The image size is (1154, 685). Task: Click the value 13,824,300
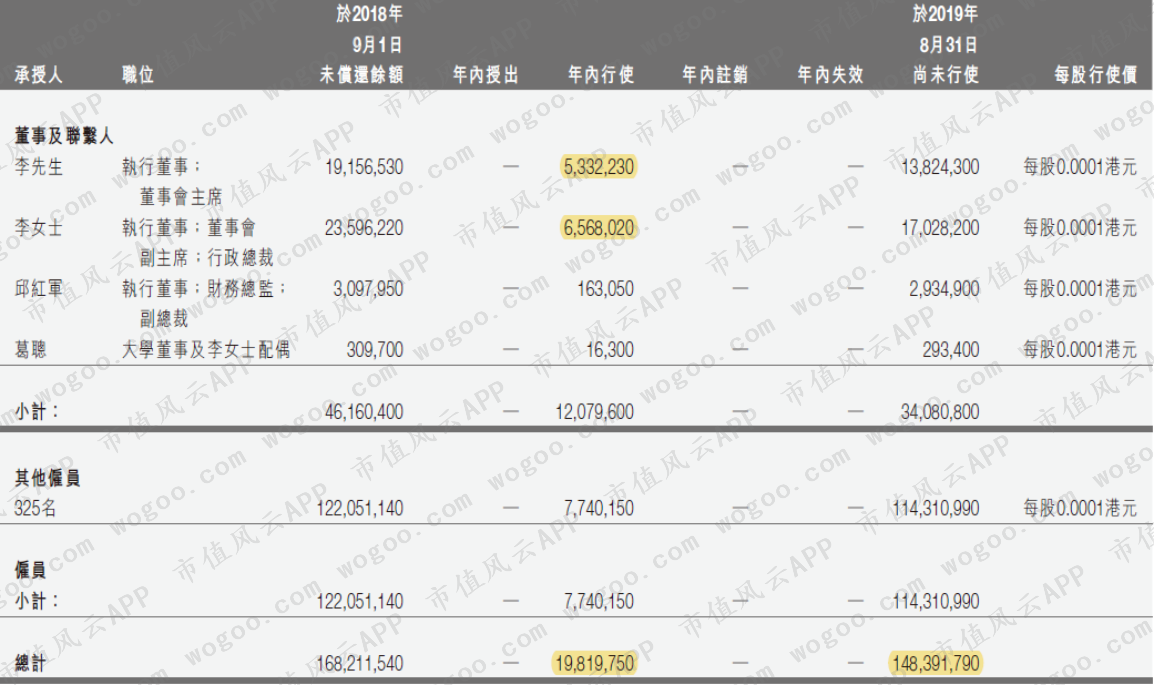tap(940, 167)
